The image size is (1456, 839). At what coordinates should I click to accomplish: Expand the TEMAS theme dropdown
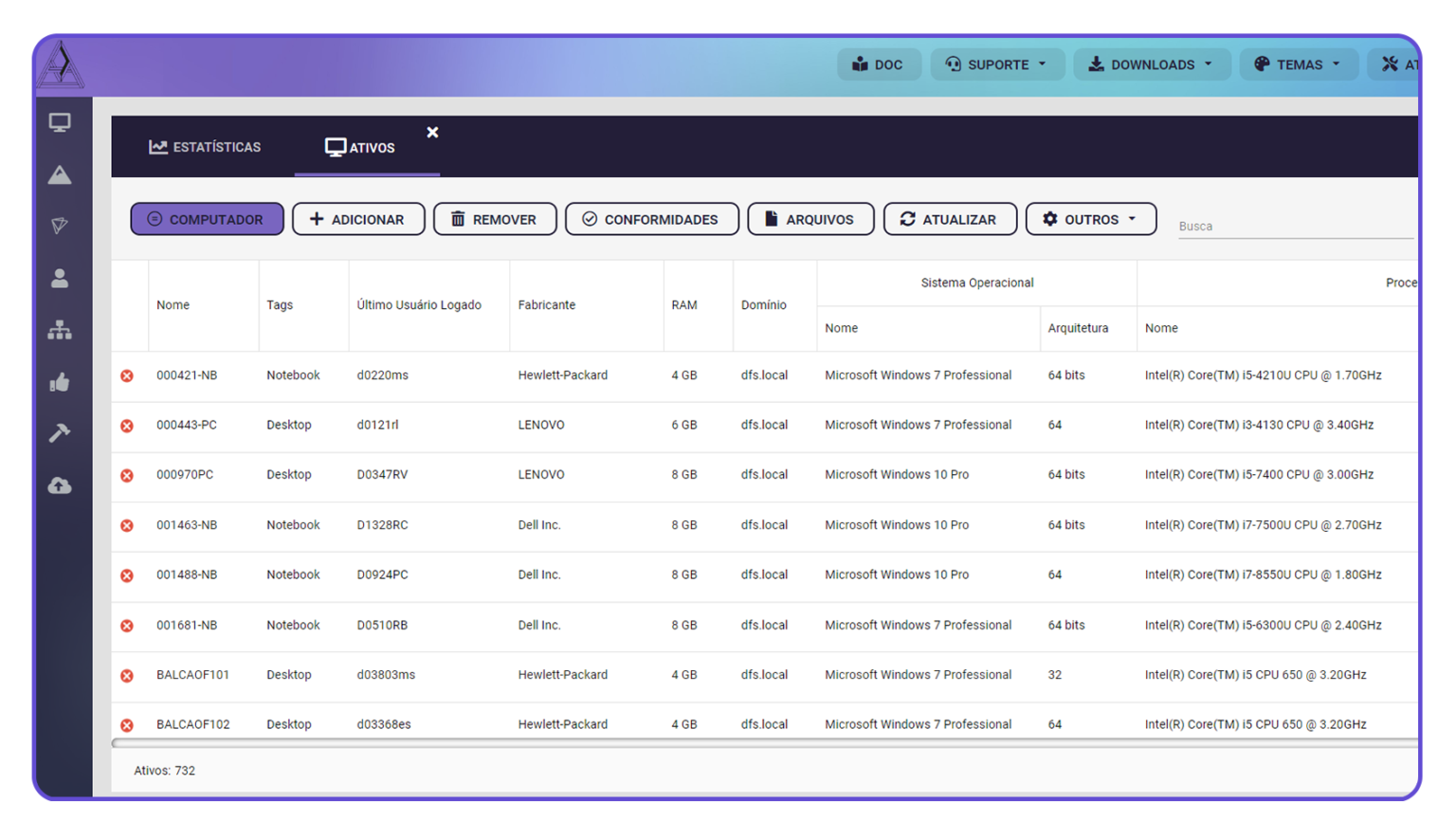click(1299, 64)
